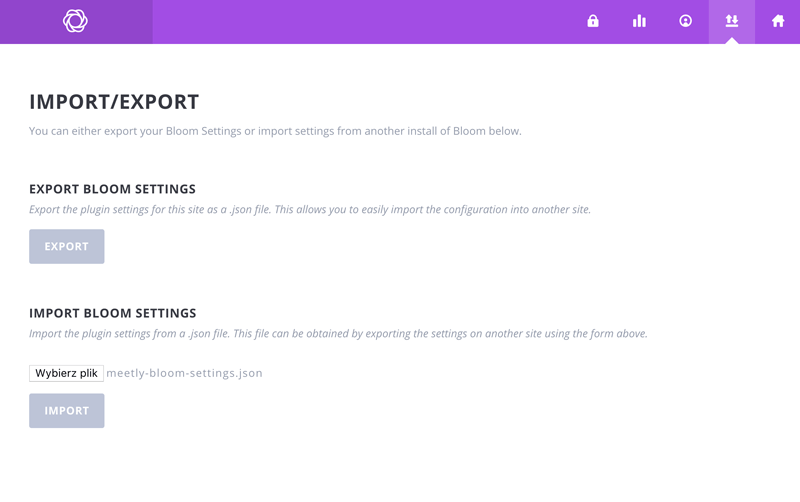Image resolution: width=800 pixels, height=502 pixels.
Task: Click the Import Bloom Settings heading
Action: pyautogui.click(x=113, y=313)
